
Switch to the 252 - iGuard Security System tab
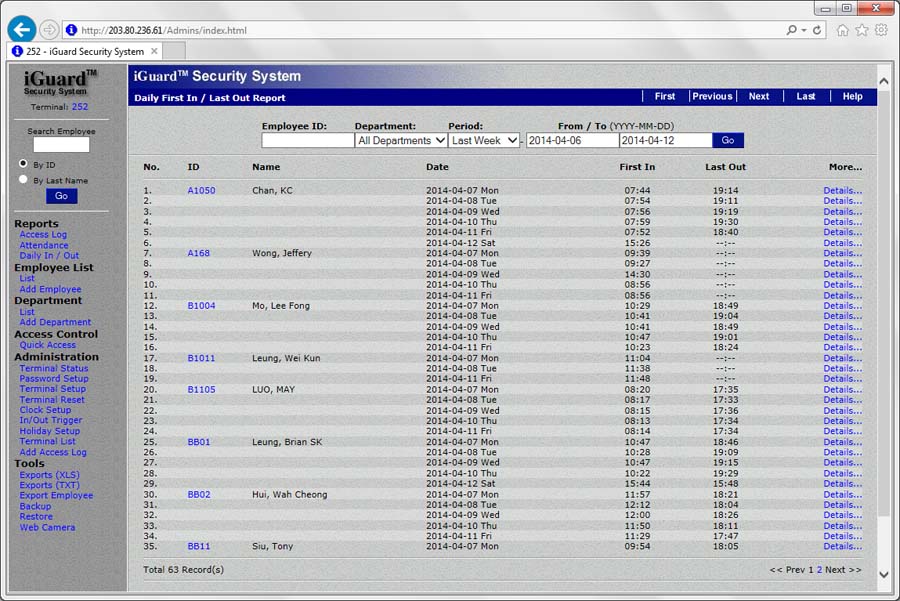(84, 51)
